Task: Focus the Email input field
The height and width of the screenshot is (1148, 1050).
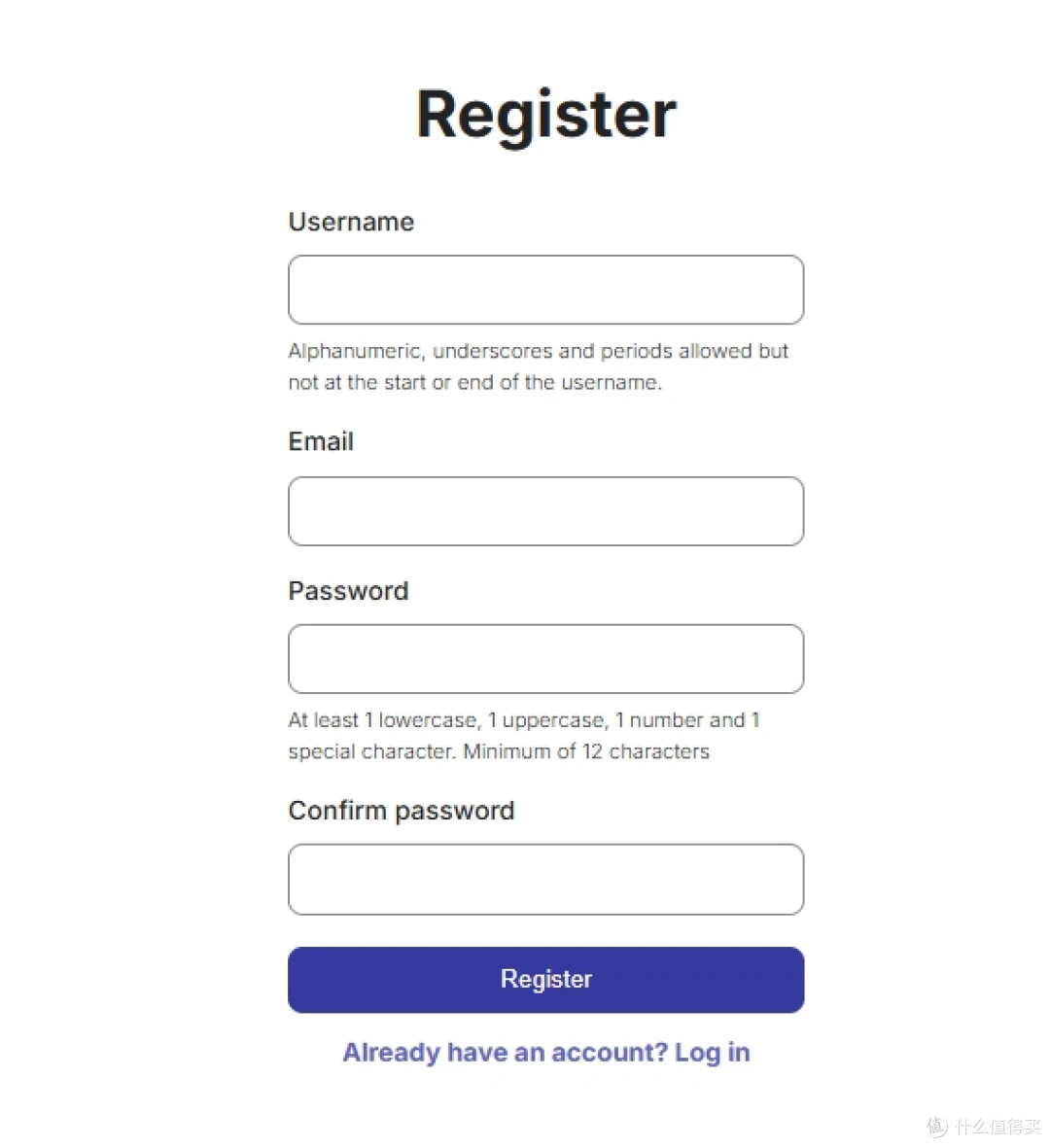Action: tap(545, 511)
